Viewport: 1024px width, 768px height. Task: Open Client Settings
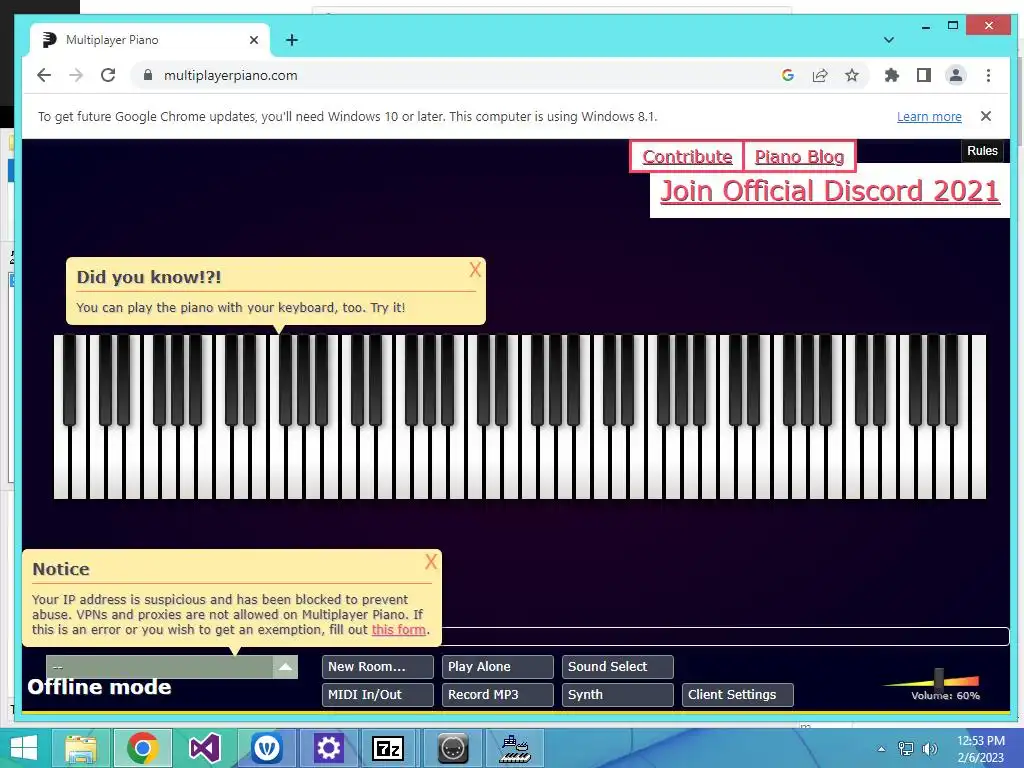pos(738,695)
